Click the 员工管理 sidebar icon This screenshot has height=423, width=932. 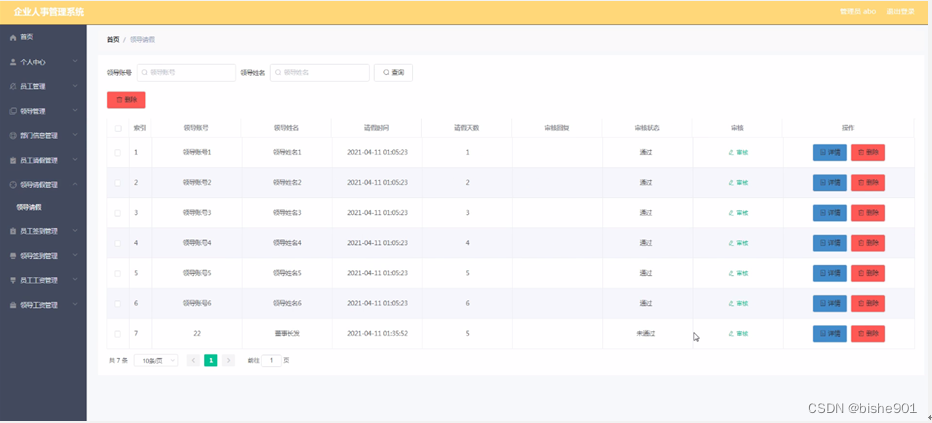13,87
